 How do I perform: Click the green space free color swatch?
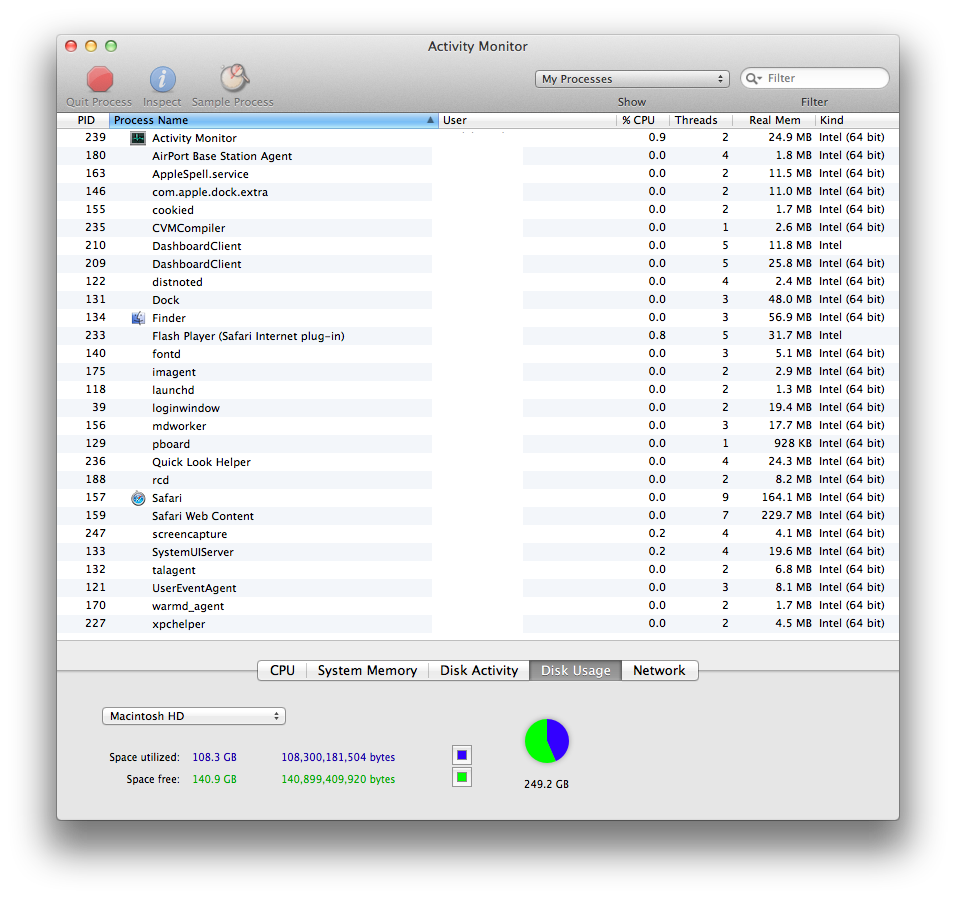pos(462,777)
